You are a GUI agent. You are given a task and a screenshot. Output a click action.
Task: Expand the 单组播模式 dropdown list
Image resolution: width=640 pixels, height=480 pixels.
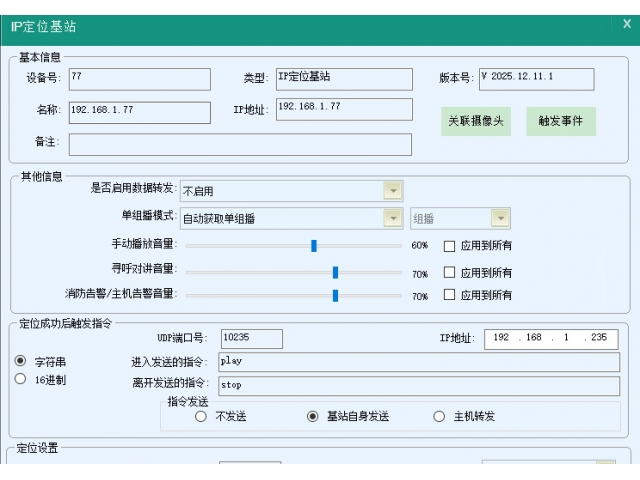[393, 218]
